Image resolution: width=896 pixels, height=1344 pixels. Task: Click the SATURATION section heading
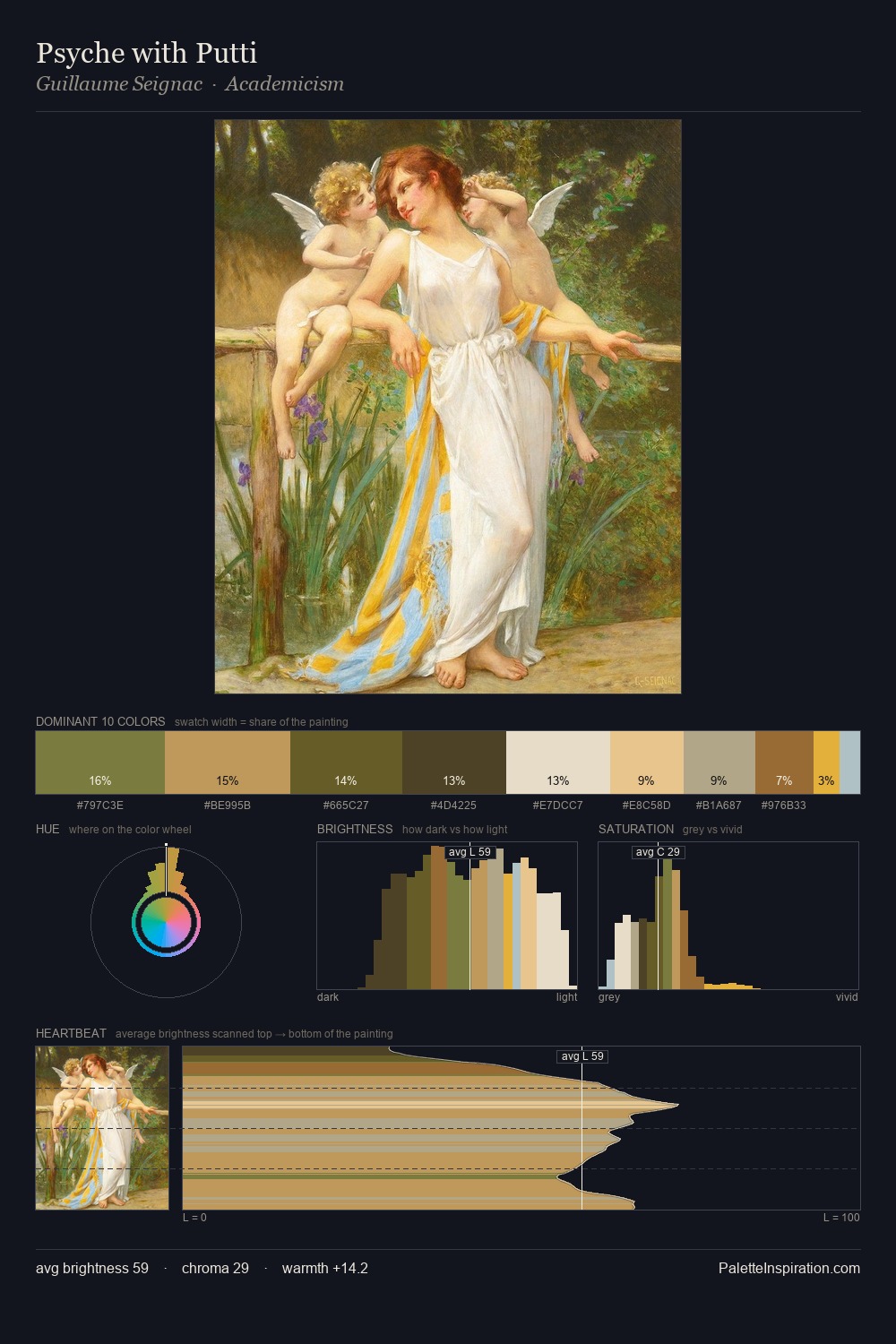pos(636,829)
